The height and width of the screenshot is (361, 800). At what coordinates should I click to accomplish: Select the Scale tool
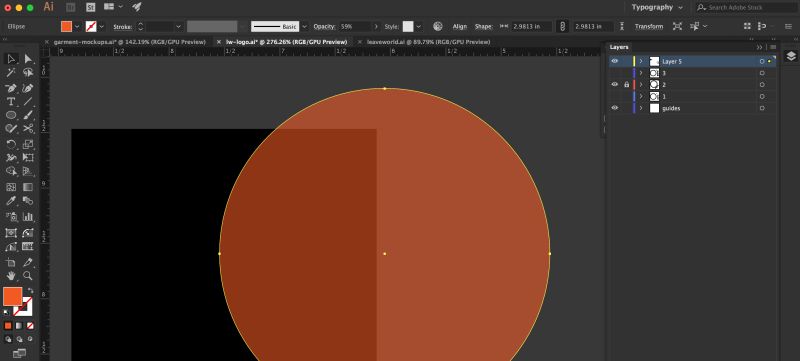[x=28, y=144]
